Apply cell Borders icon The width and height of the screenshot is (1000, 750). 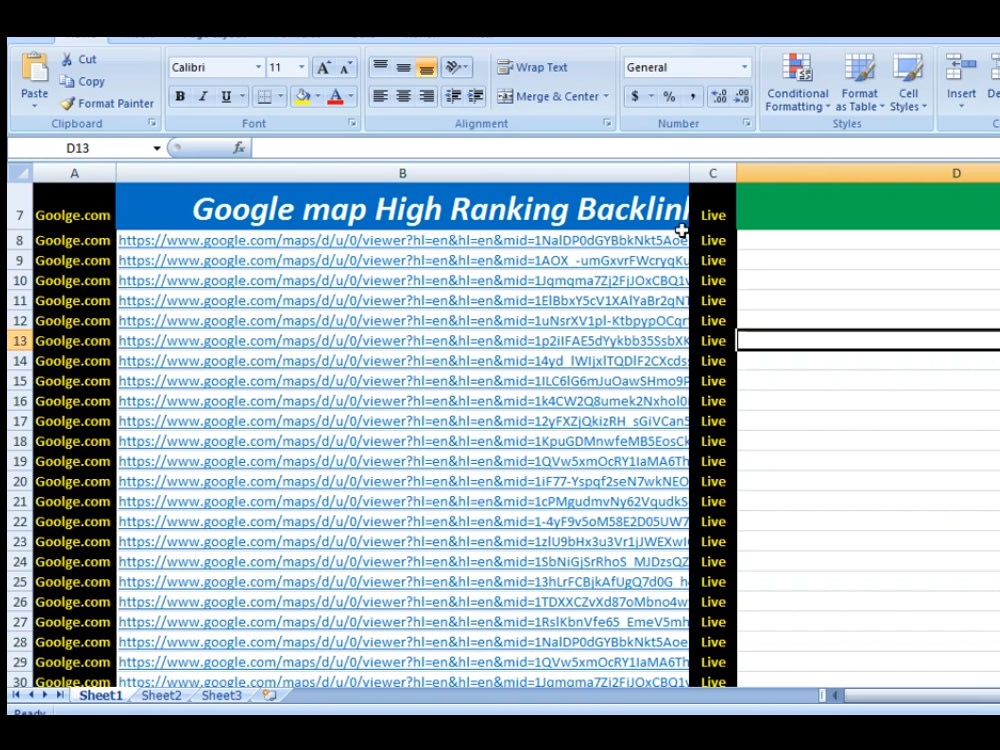click(264, 96)
